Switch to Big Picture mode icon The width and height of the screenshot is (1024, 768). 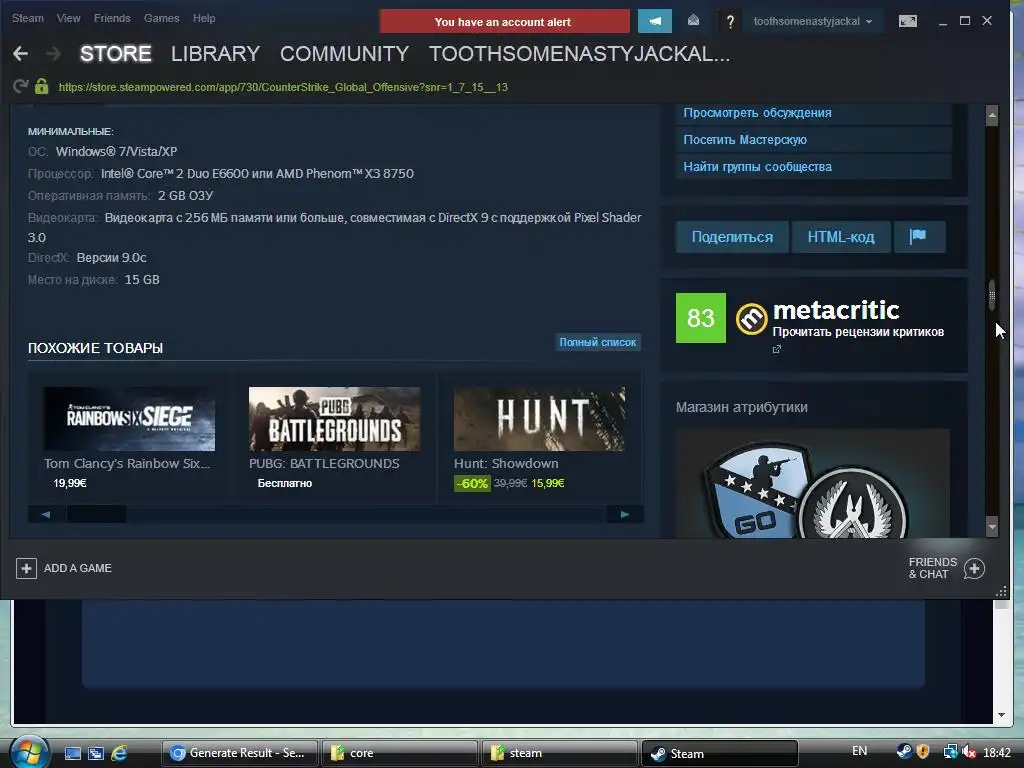pos(908,21)
